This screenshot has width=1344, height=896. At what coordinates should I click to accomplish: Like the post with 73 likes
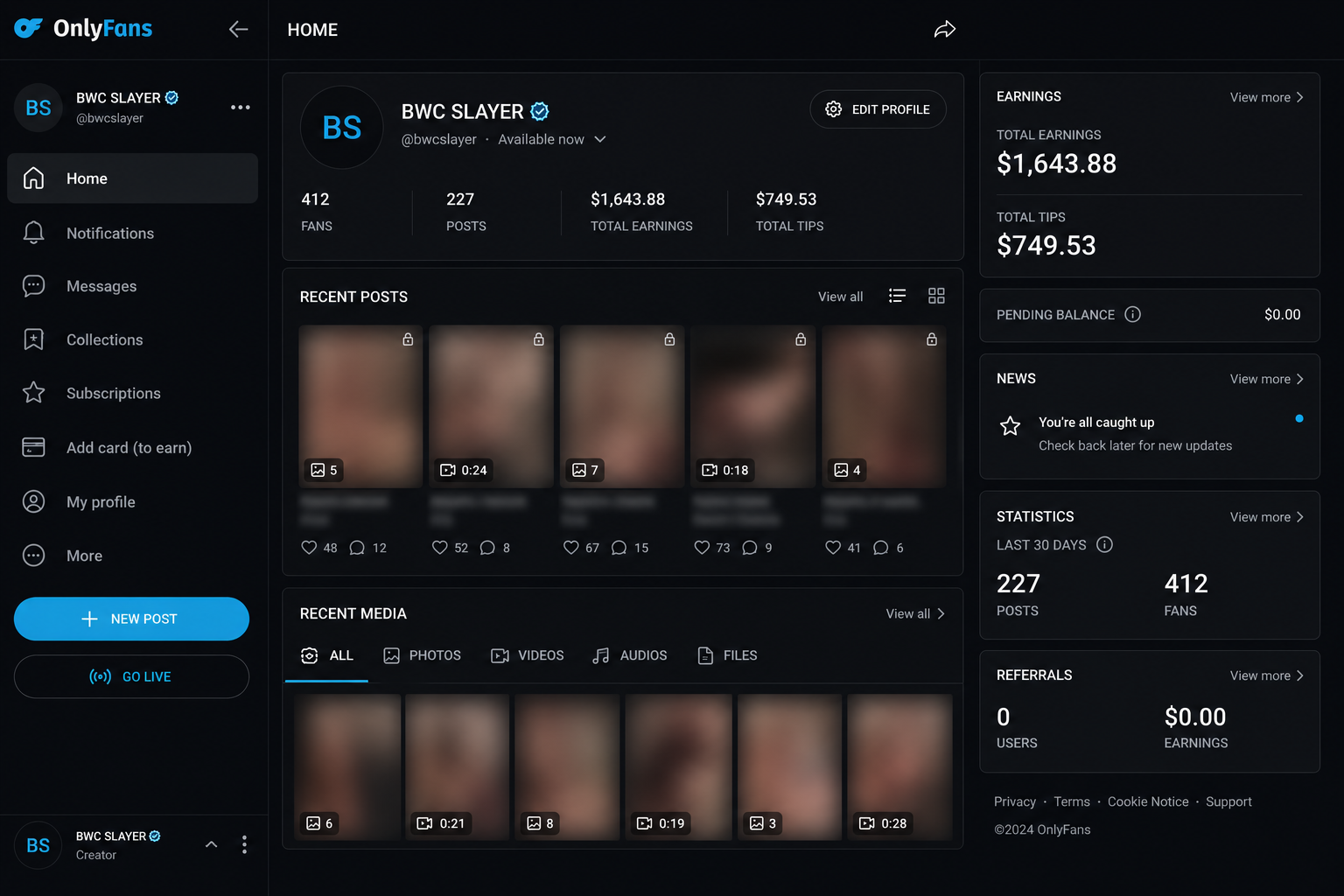click(x=702, y=548)
